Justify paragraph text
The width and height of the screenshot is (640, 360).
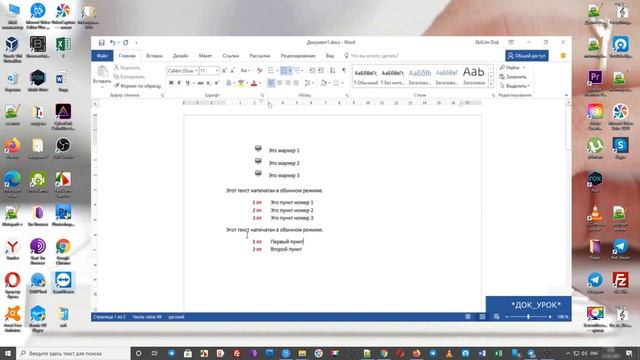[296, 83]
